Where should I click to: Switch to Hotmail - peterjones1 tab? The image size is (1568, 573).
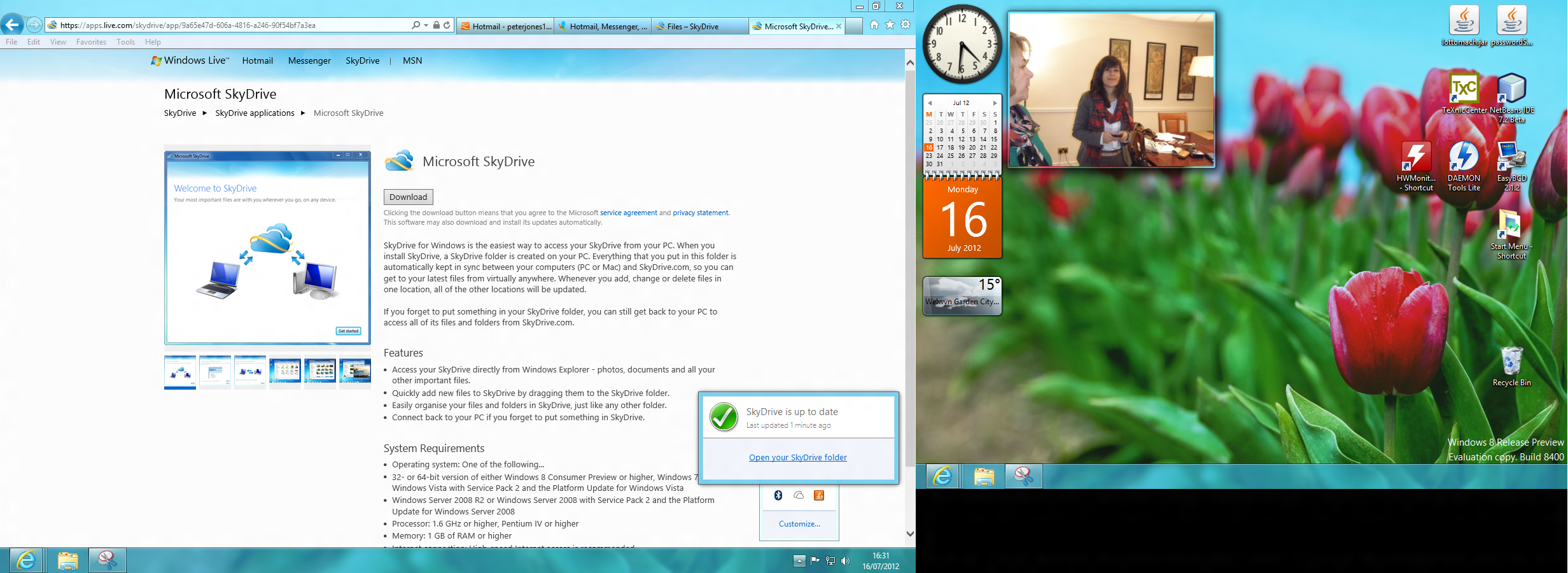click(505, 26)
